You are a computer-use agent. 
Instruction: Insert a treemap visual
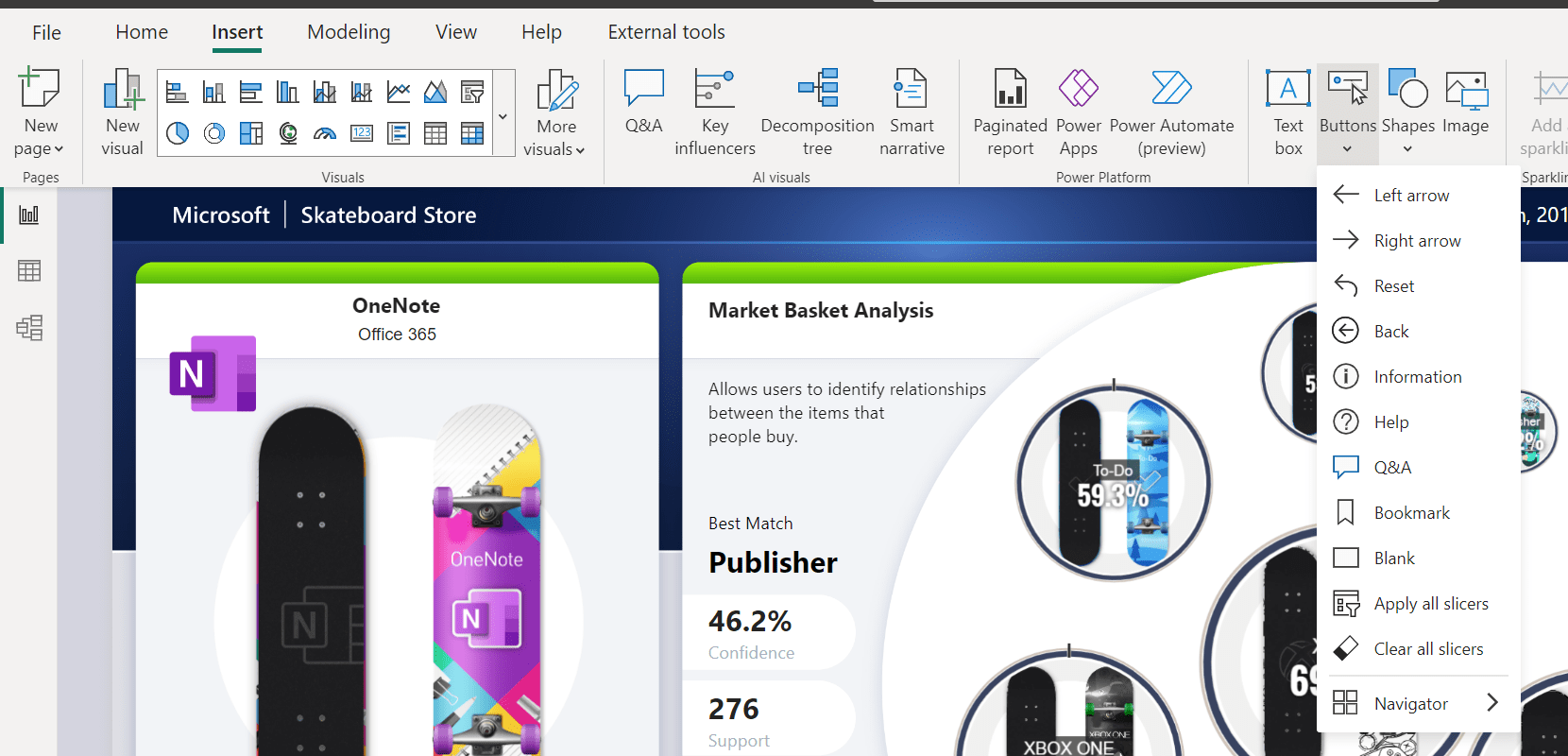[251, 133]
